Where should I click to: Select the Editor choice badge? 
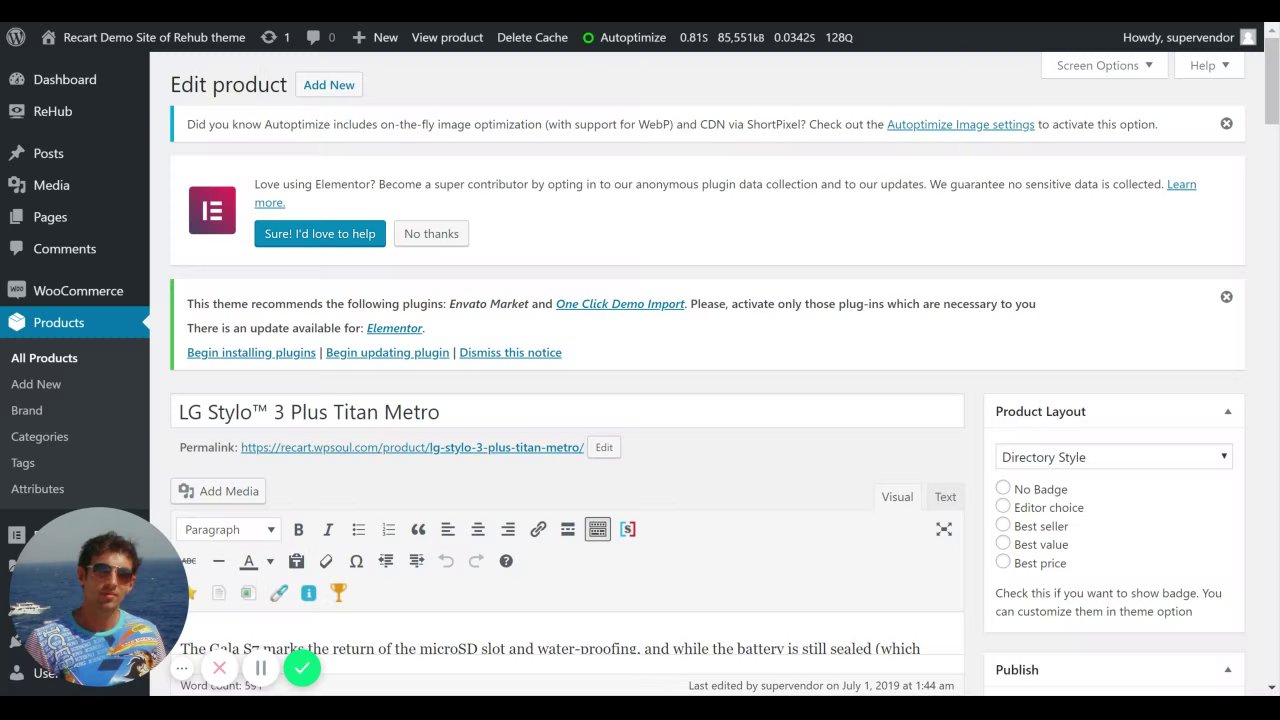pyautogui.click(x=1003, y=506)
